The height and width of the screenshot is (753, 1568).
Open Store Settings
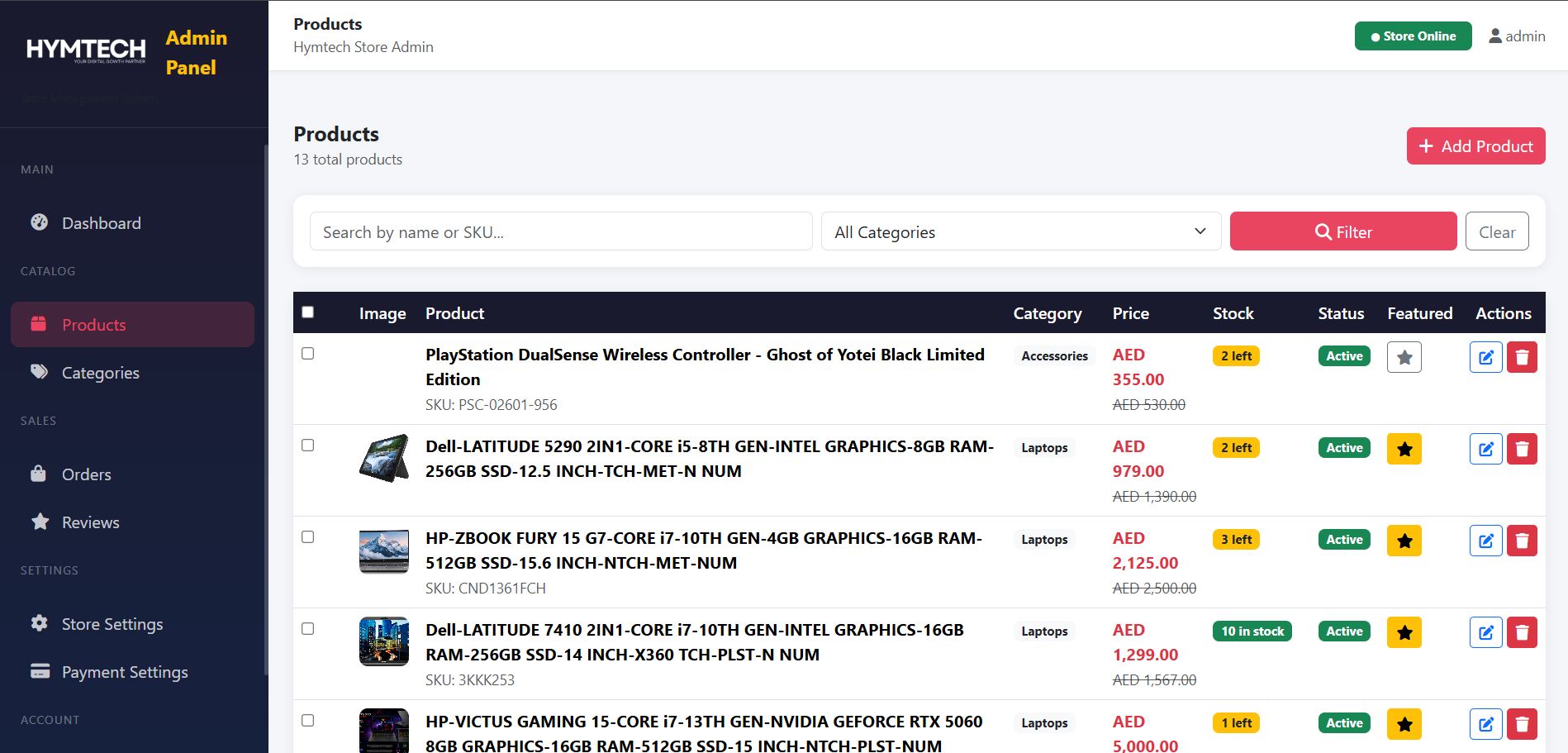132,624
